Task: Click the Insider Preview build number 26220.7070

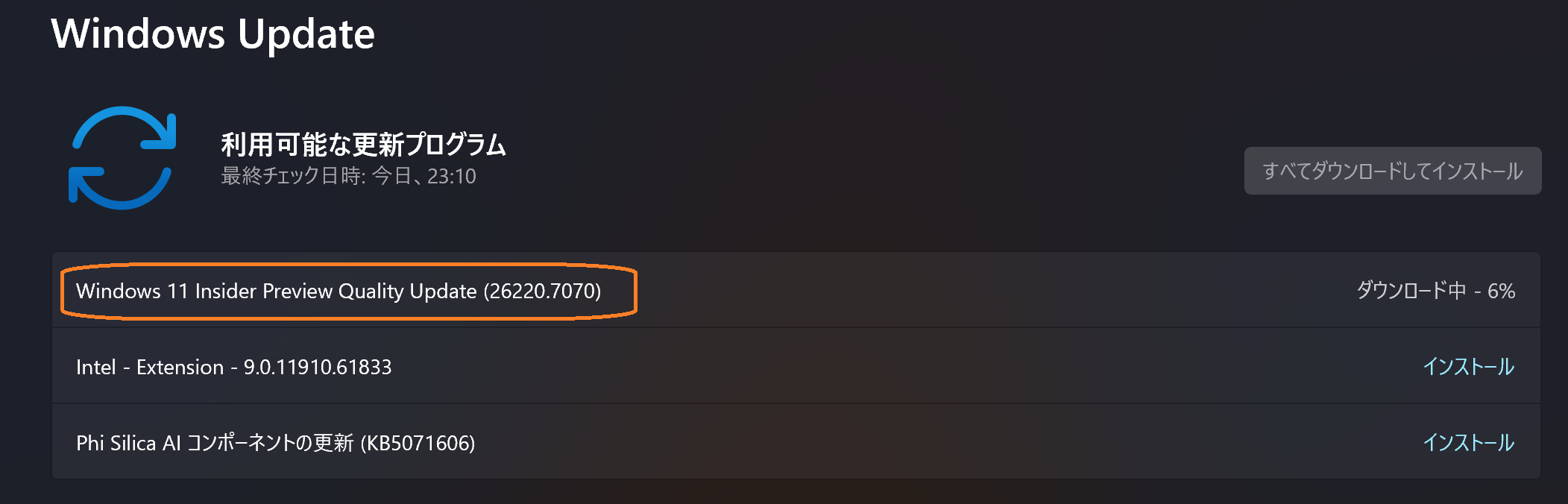Action: (544, 292)
